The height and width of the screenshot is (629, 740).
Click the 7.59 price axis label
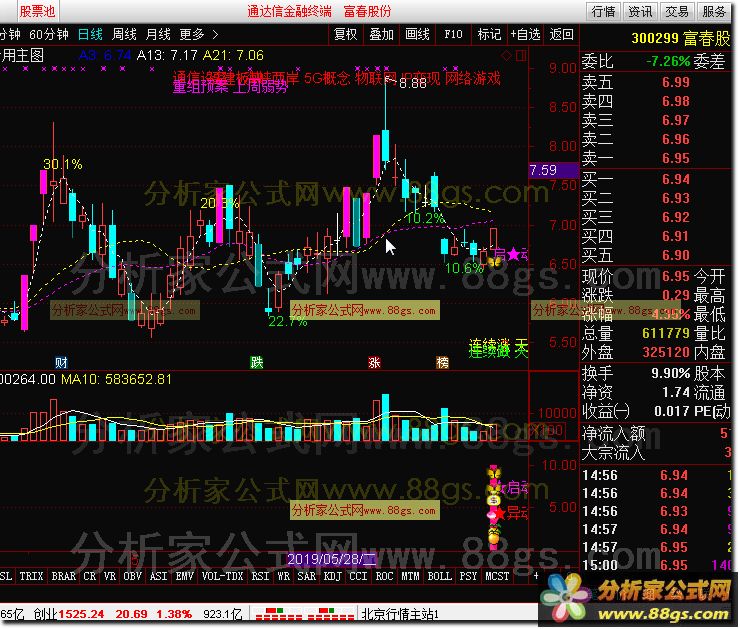pyautogui.click(x=554, y=170)
